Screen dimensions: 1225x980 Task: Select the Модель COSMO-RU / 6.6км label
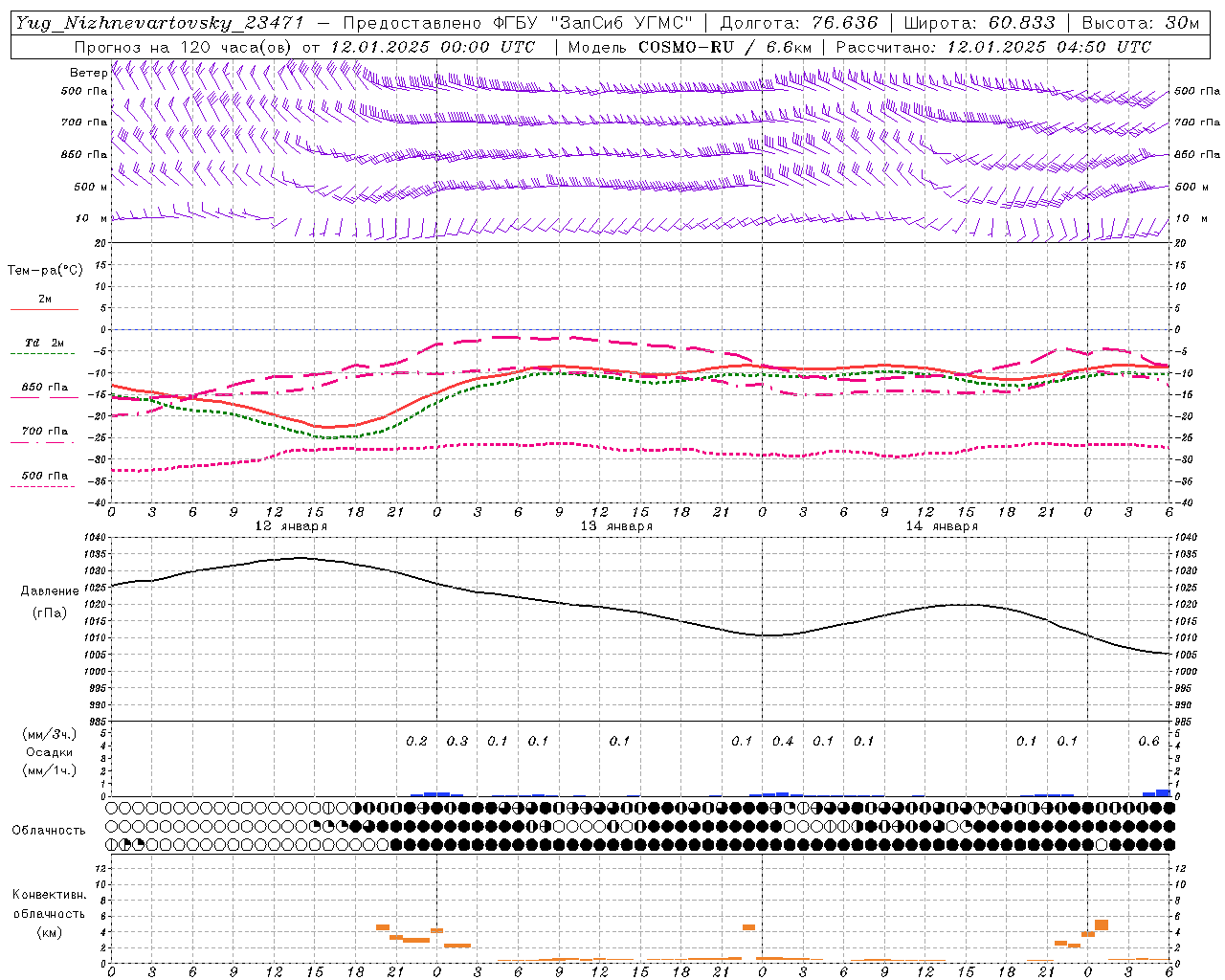click(x=689, y=47)
